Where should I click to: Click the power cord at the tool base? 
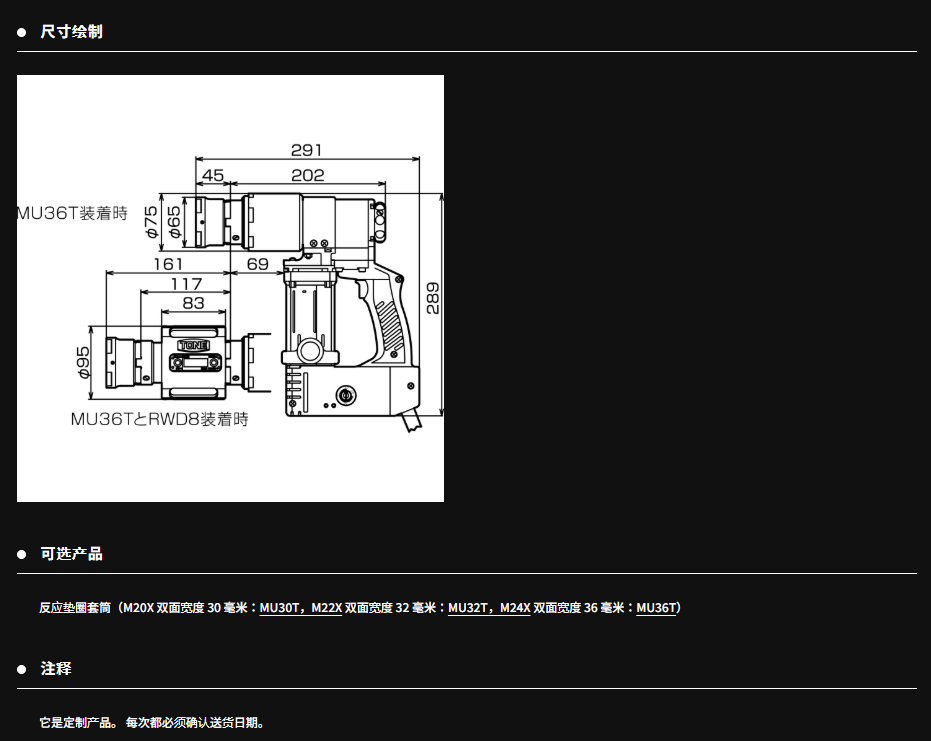tap(412, 421)
